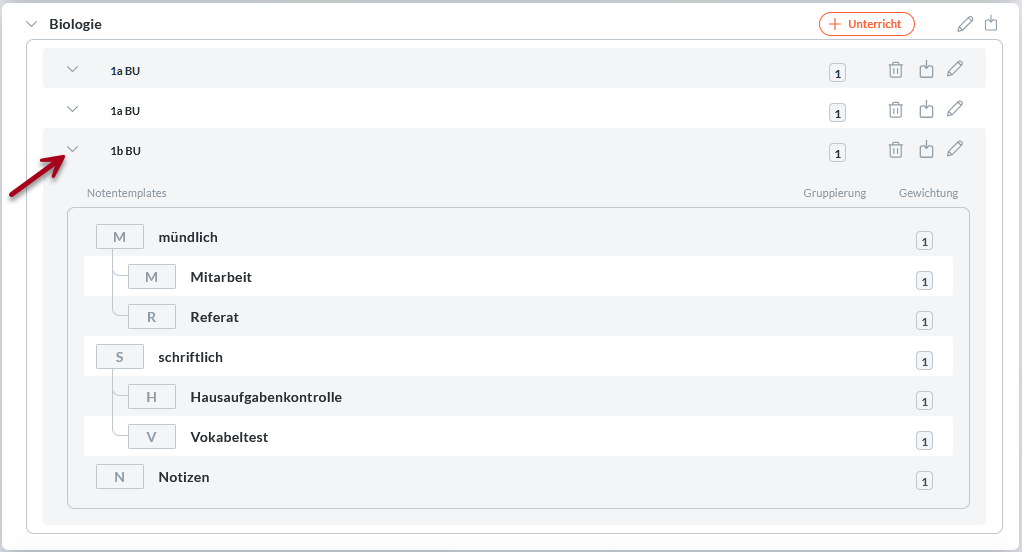1022x552 pixels.
Task: Delete the 1b BU class via trash icon
Action: (x=896, y=149)
